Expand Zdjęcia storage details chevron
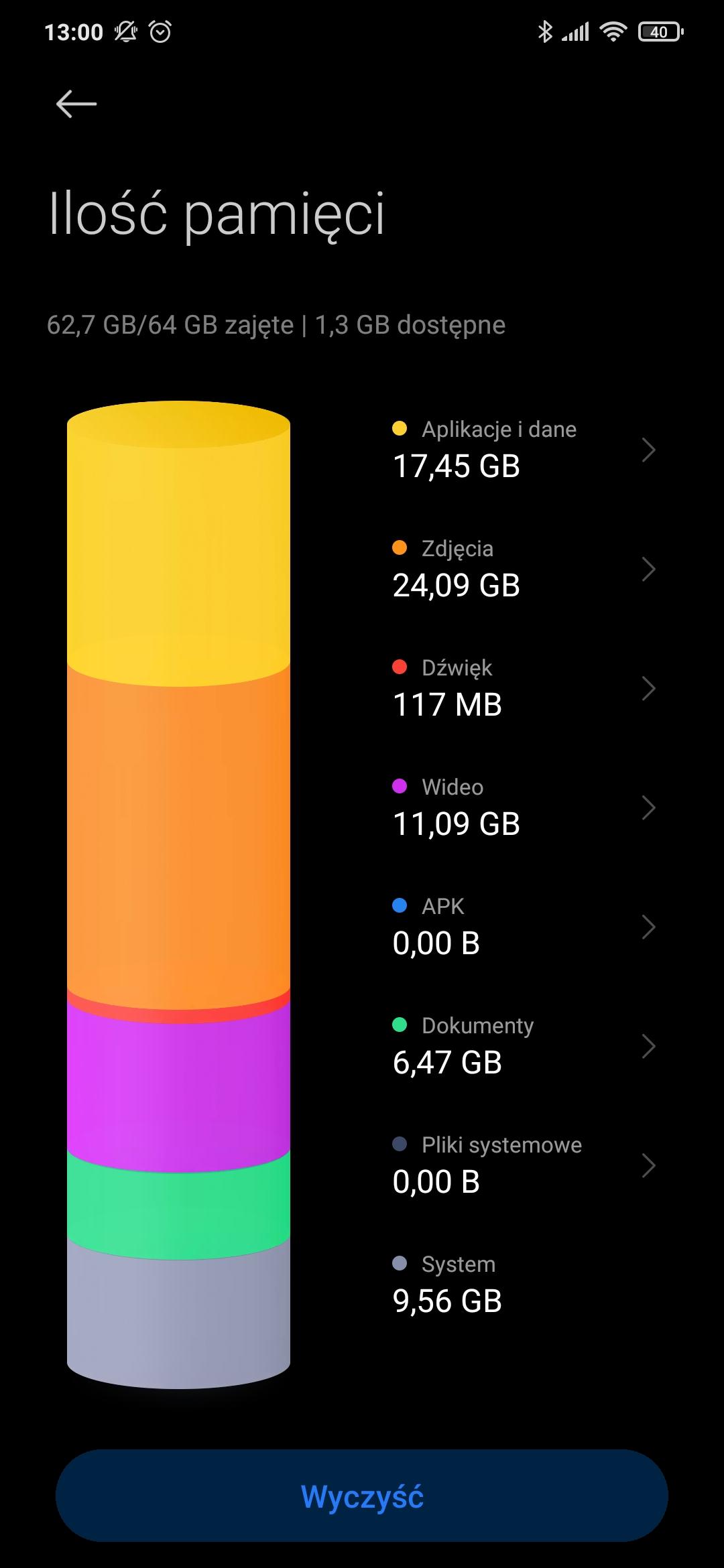This screenshot has height=1568, width=724. click(x=648, y=569)
